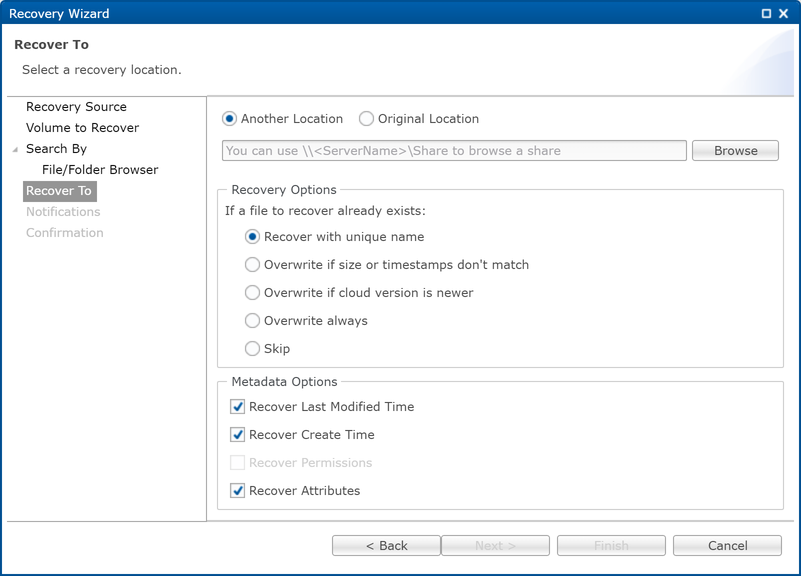The image size is (801, 576).
Task: Toggle the Recover Create Time checkbox
Action: click(x=238, y=435)
